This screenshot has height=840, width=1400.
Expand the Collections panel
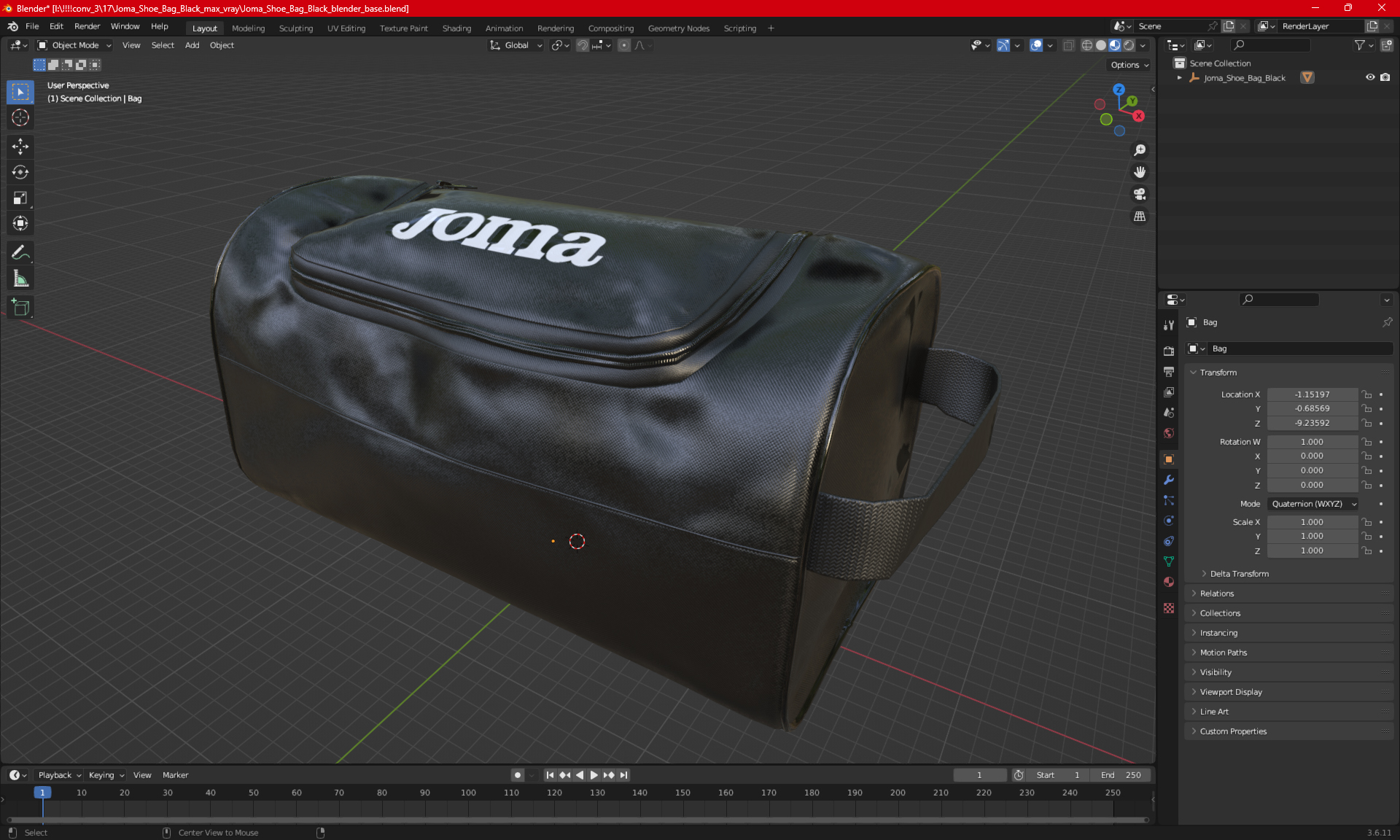[1289, 613]
